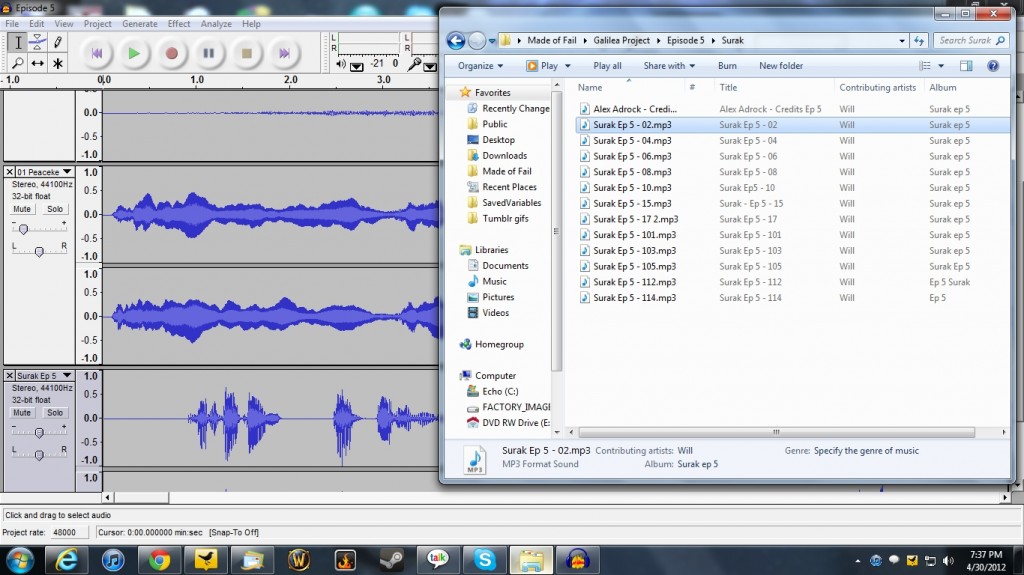The height and width of the screenshot is (575, 1024).
Task: Open Google Chrome from the taskbar
Action: coord(159,560)
